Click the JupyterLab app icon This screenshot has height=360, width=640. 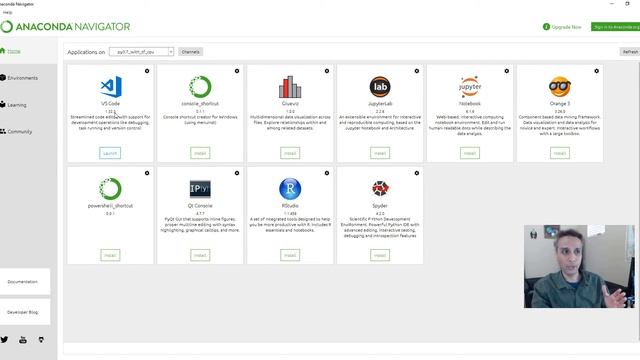[x=380, y=87]
